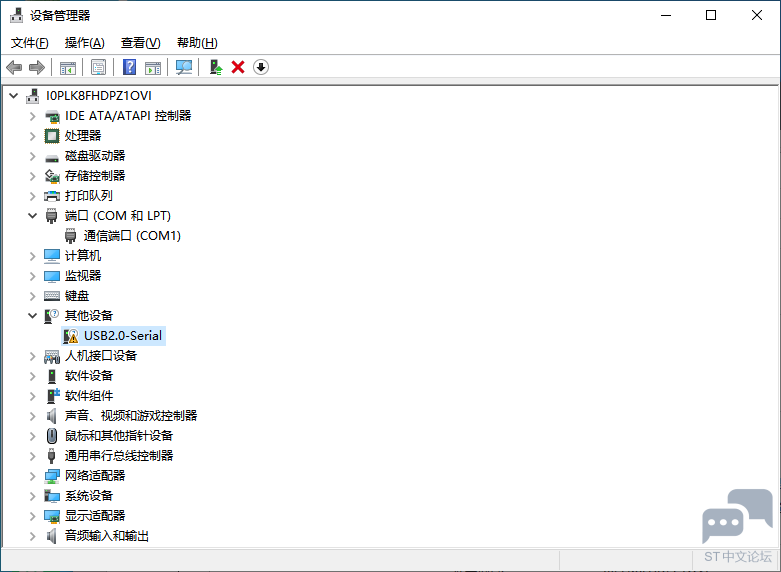The width and height of the screenshot is (781, 572).
Task: Click the printer icon for 打印队列
Action: pyautogui.click(x=52, y=196)
